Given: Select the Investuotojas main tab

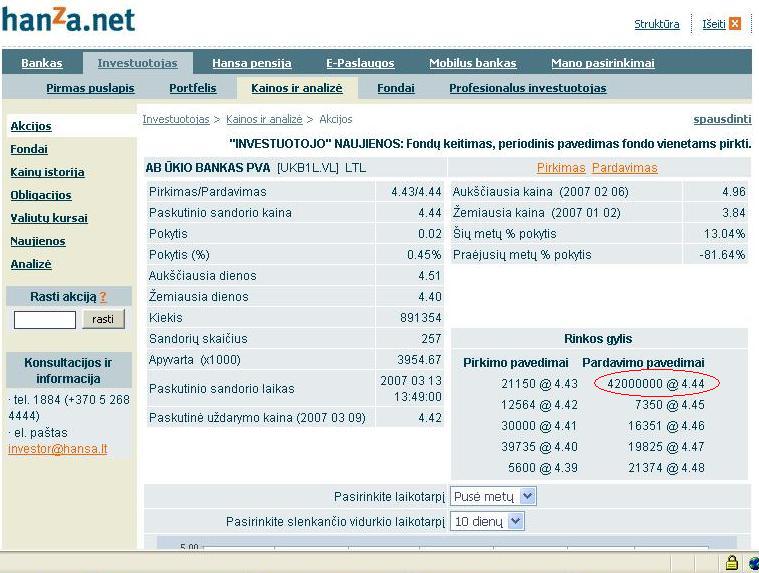Looking at the screenshot, I should tap(137, 63).
